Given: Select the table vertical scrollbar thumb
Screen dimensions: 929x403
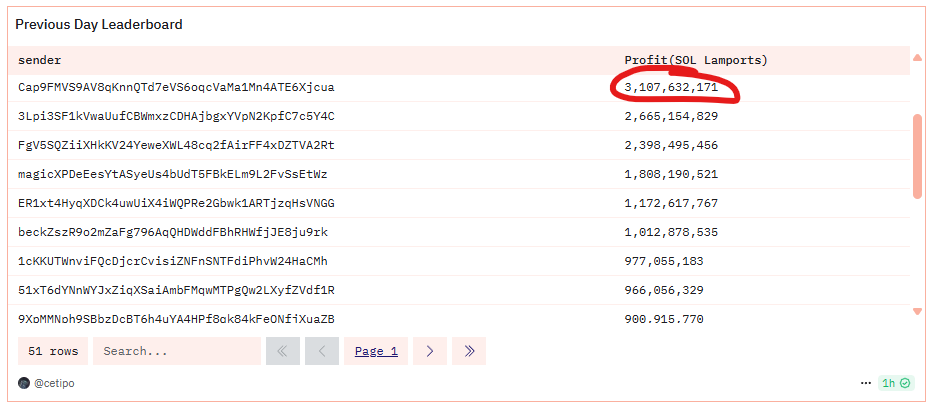Looking at the screenshot, I should coord(917,156).
